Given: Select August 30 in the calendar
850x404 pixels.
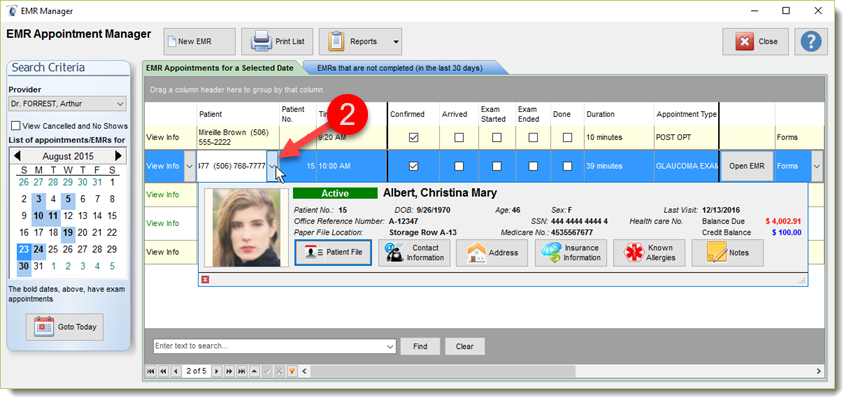Looking at the screenshot, I should tap(24, 266).
